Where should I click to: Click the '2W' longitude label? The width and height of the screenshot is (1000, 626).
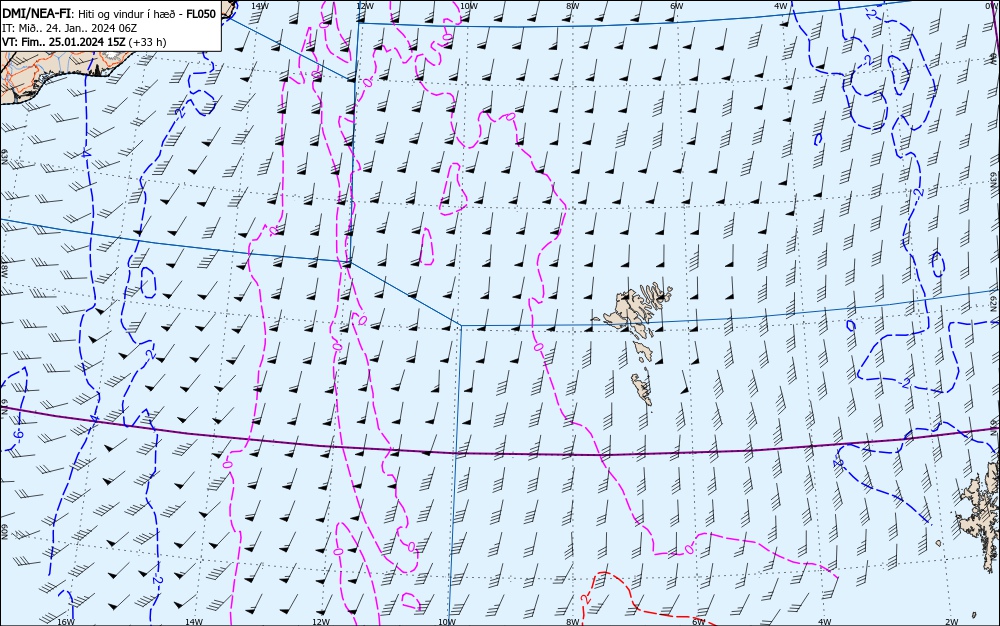[952, 622]
